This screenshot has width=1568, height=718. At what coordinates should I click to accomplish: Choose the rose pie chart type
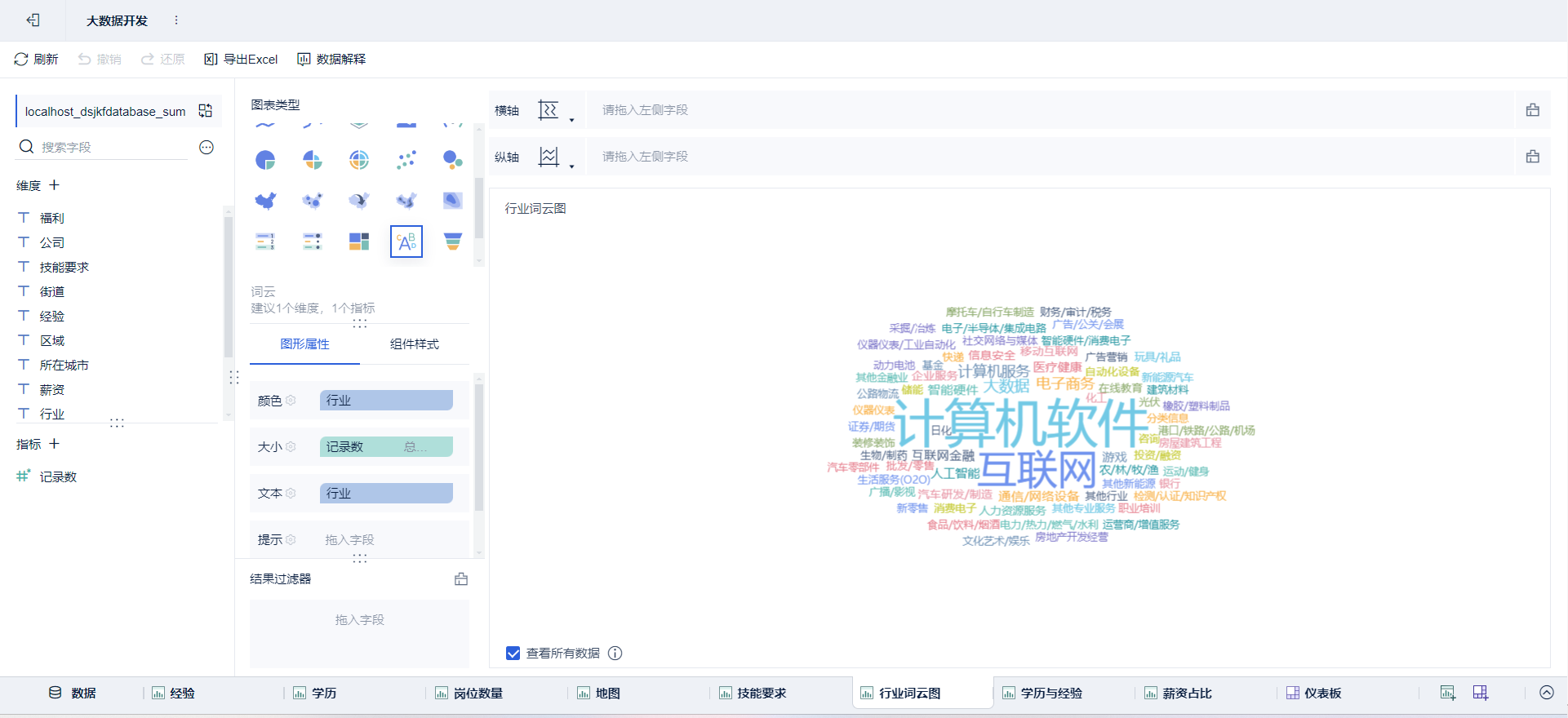[x=313, y=160]
